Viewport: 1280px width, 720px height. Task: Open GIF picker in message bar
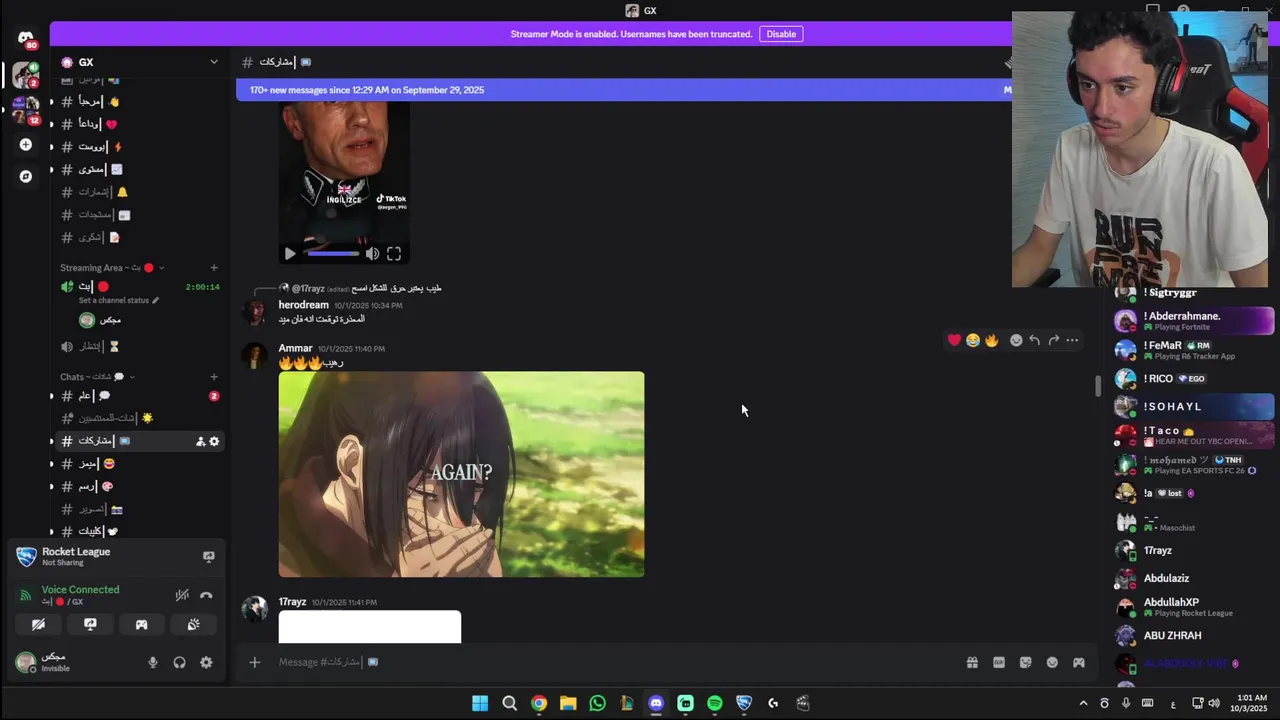pyautogui.click(x=998, y=662)
